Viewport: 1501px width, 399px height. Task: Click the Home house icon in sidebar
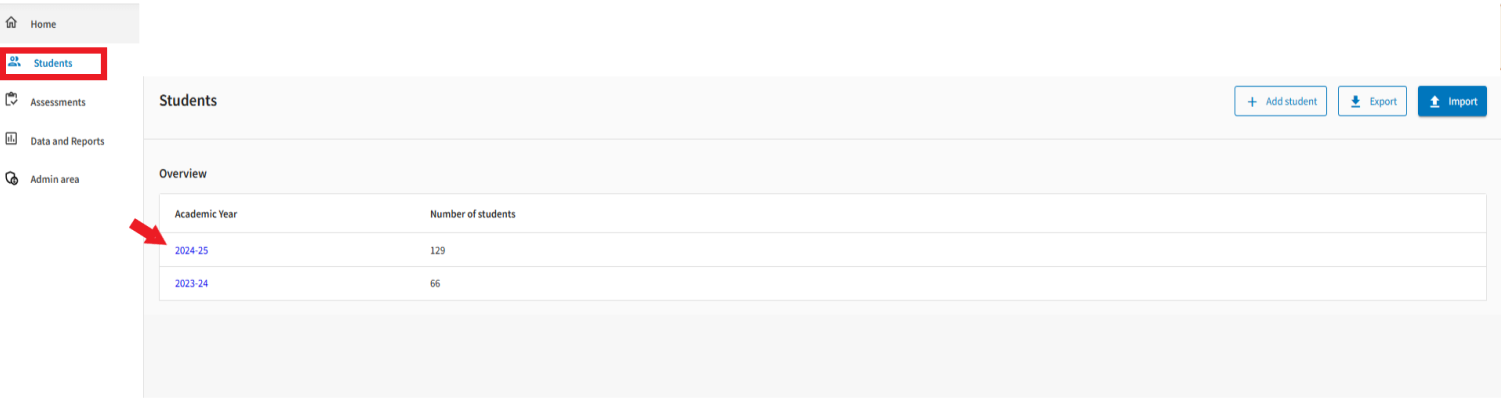[x=12, y=23]
